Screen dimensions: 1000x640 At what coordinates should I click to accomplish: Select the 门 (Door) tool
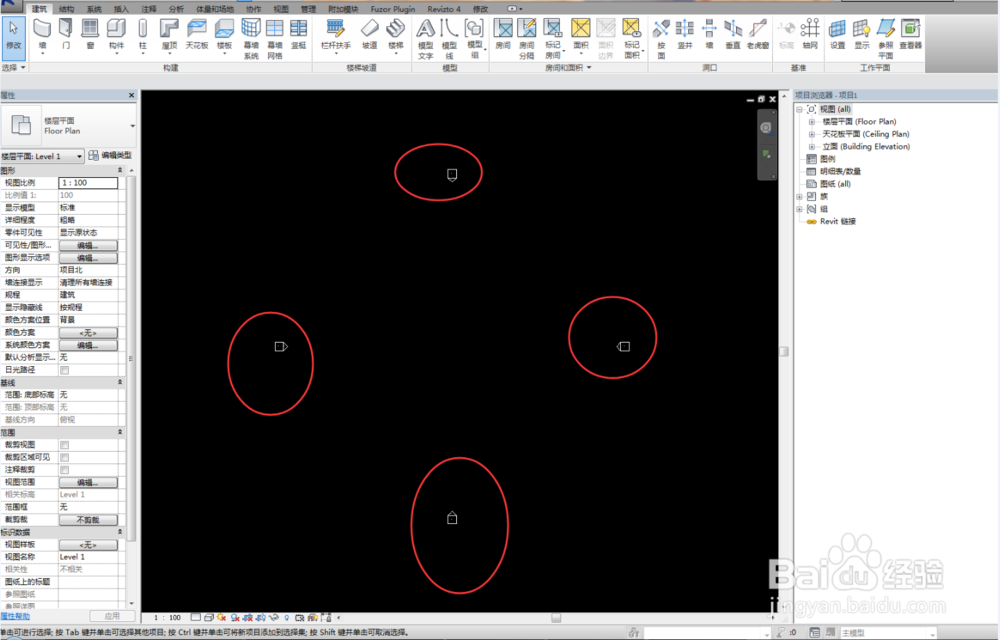(x=66, y=34)
